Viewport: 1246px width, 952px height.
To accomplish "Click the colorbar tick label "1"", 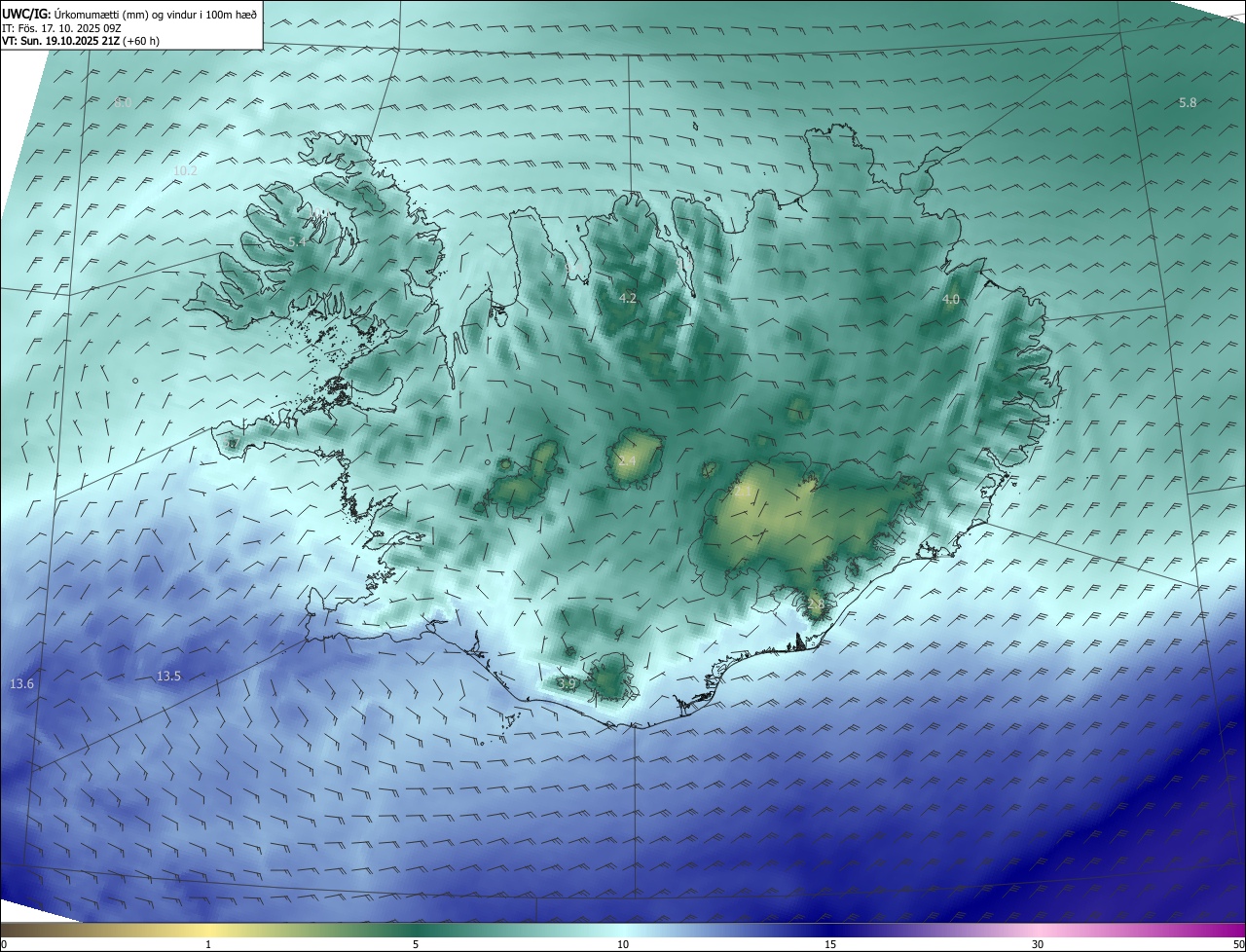I will coord(208,944).
